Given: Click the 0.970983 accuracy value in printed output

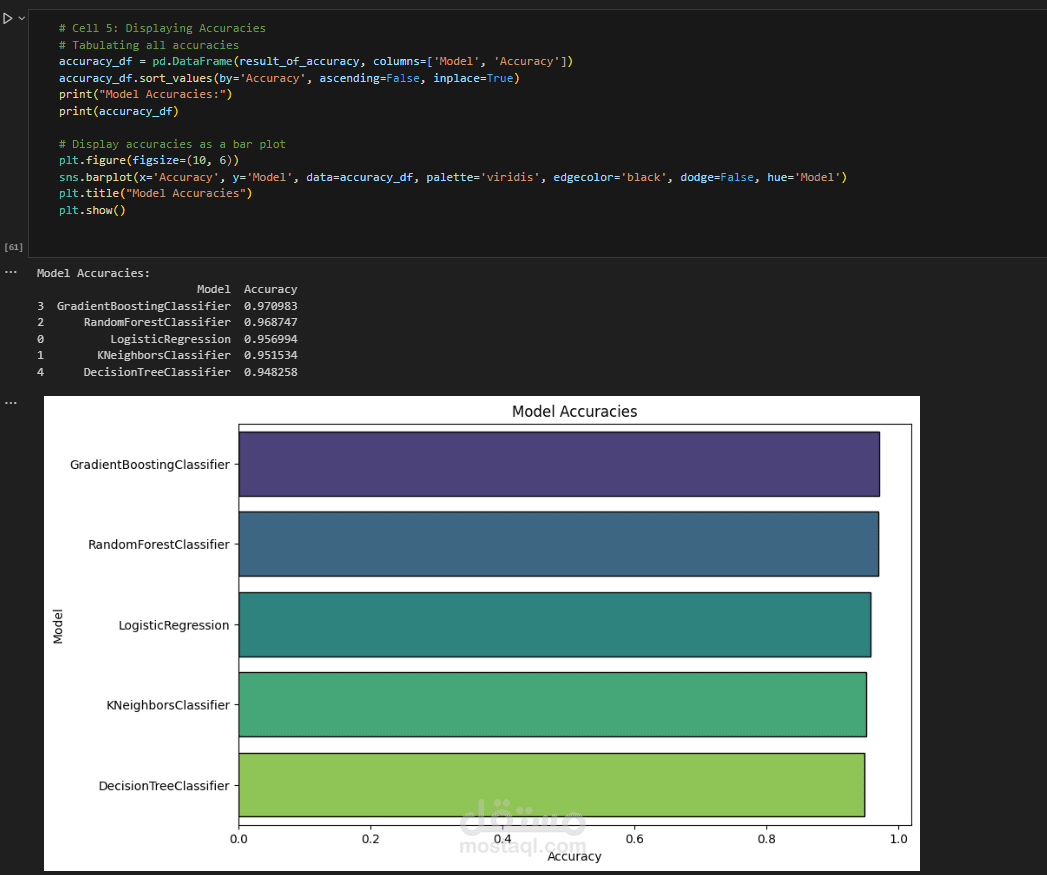Looking at the screenshot, I should (270, 306).
